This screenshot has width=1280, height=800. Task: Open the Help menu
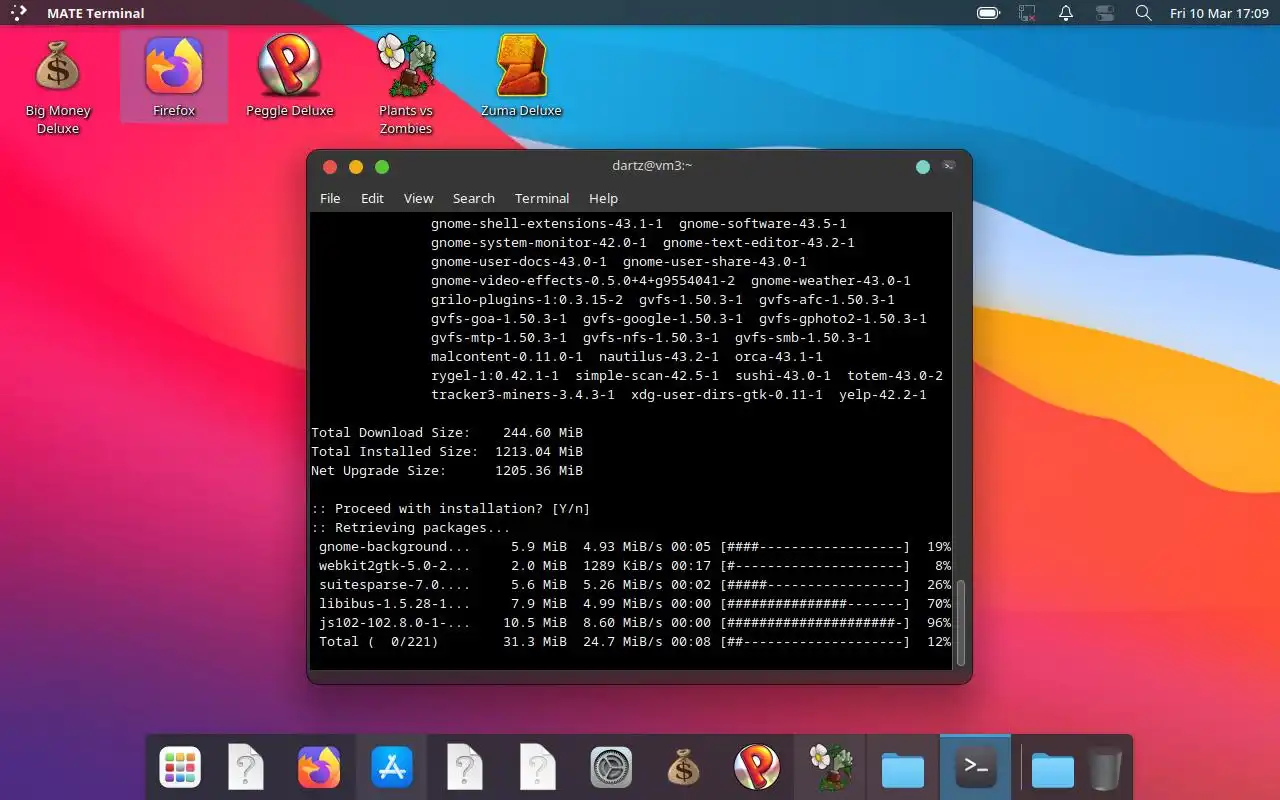click(x=603, y=198)
